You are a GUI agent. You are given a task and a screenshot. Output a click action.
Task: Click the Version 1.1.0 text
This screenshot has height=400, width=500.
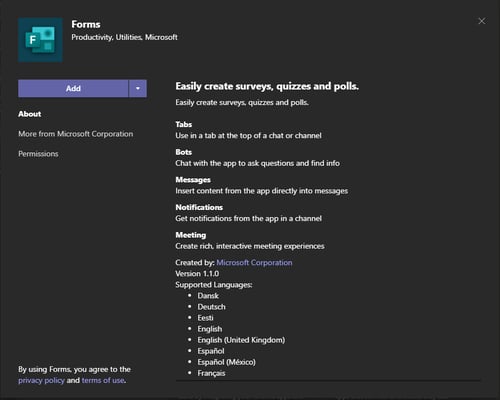[x=197, y=274]
